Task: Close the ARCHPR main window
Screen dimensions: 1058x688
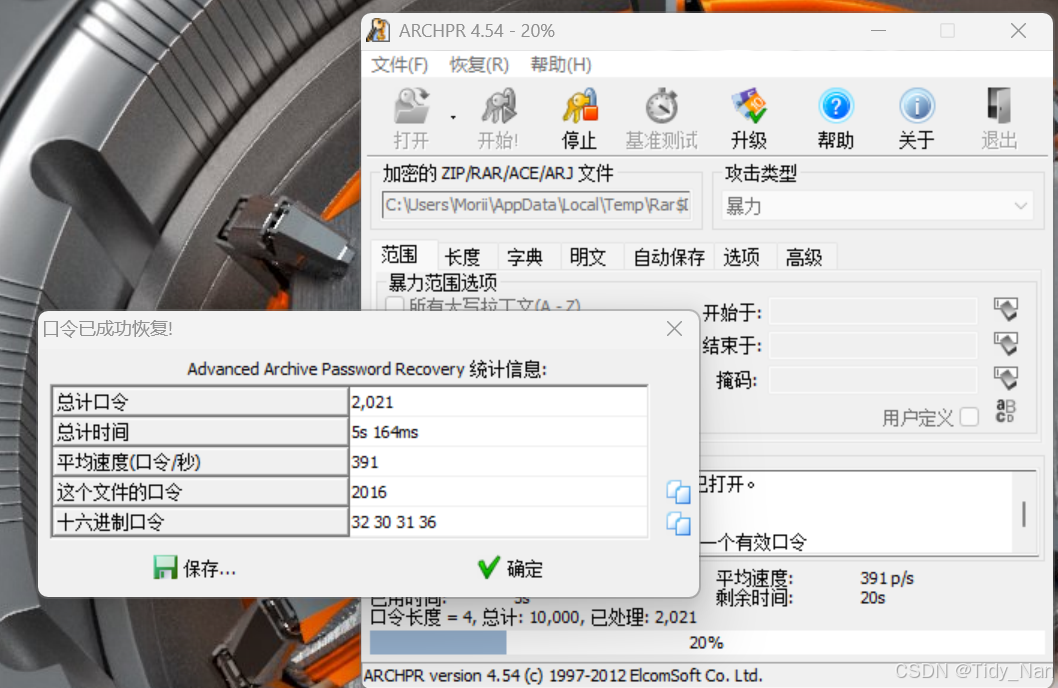Action: (x=1018, y=31)
